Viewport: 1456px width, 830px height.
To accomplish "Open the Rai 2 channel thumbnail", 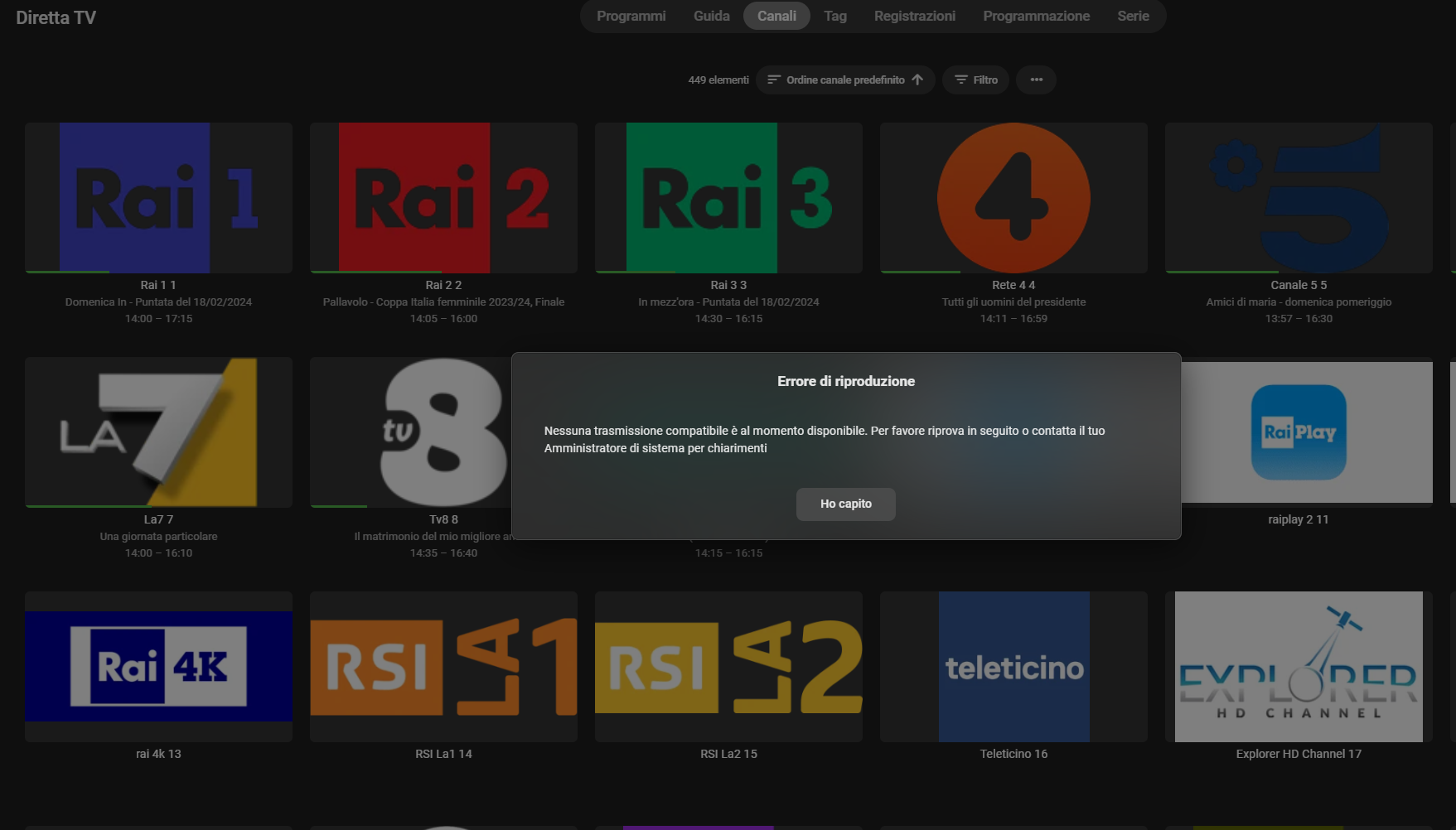I will tap(443, 198).
